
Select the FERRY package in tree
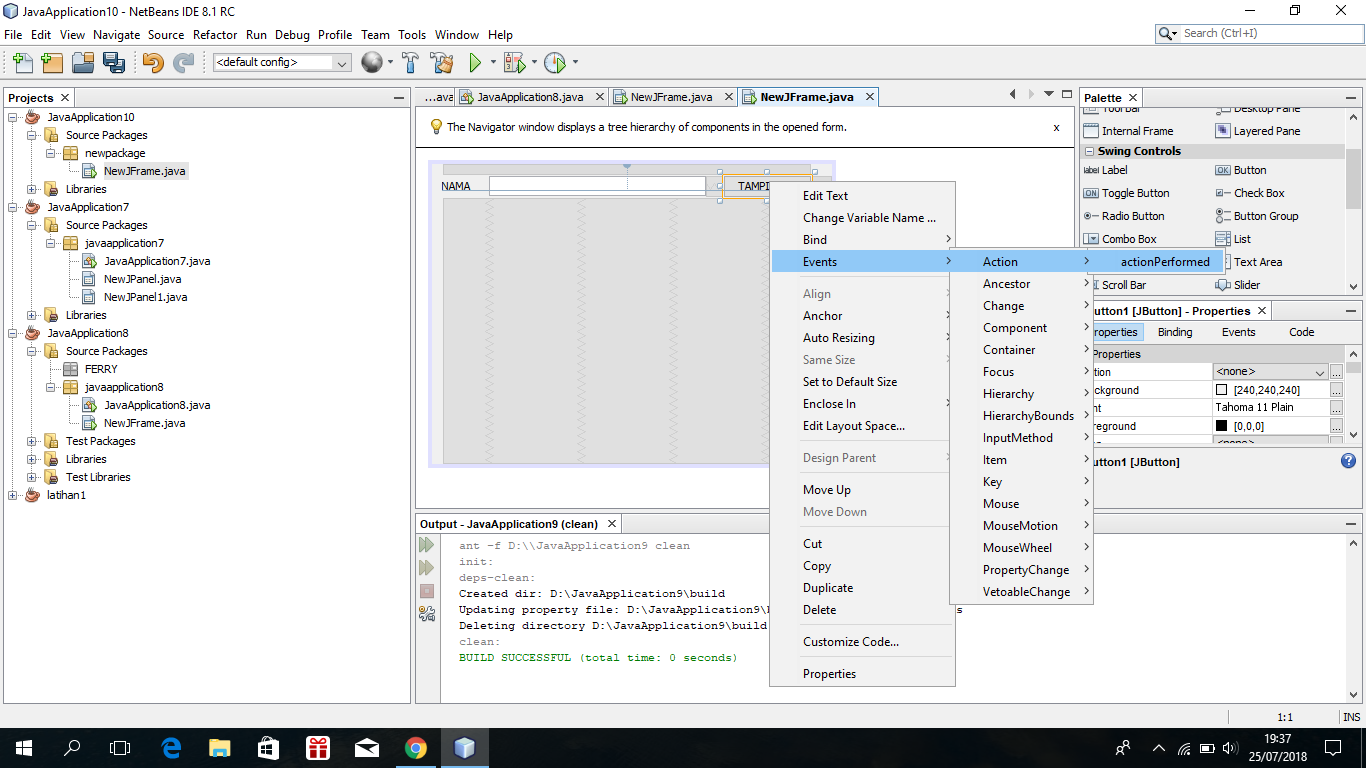coord(101,369)
